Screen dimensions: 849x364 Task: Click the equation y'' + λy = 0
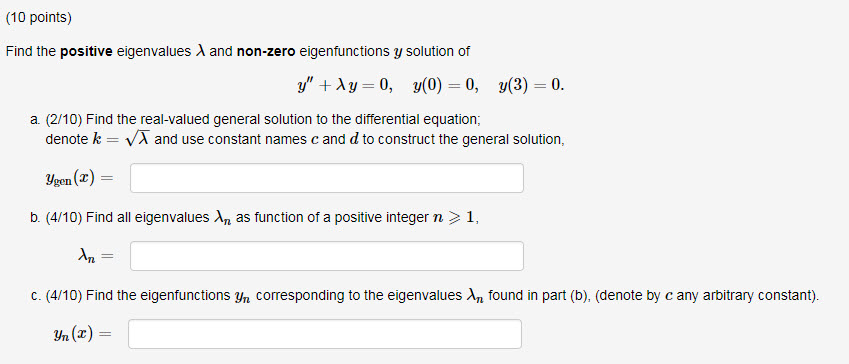pos(344,86)
